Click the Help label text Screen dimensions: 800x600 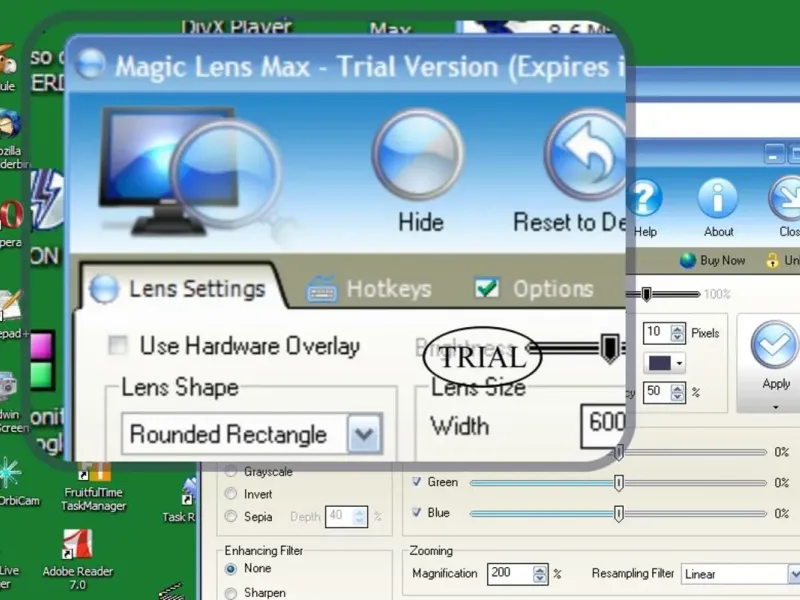click(x=645, y=232)
